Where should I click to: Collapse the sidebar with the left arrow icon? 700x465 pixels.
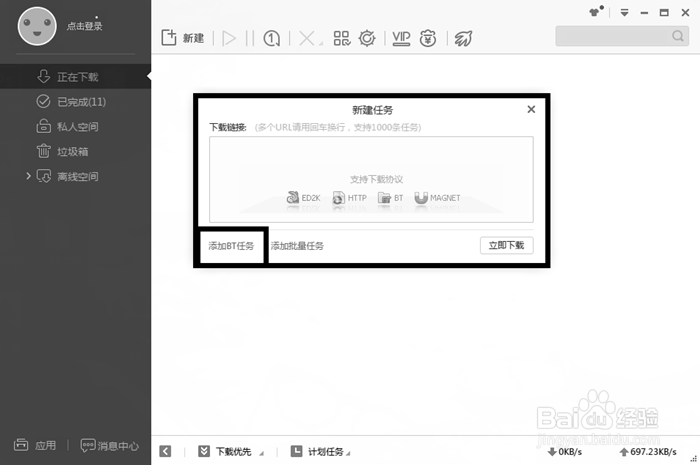[165, 451]
